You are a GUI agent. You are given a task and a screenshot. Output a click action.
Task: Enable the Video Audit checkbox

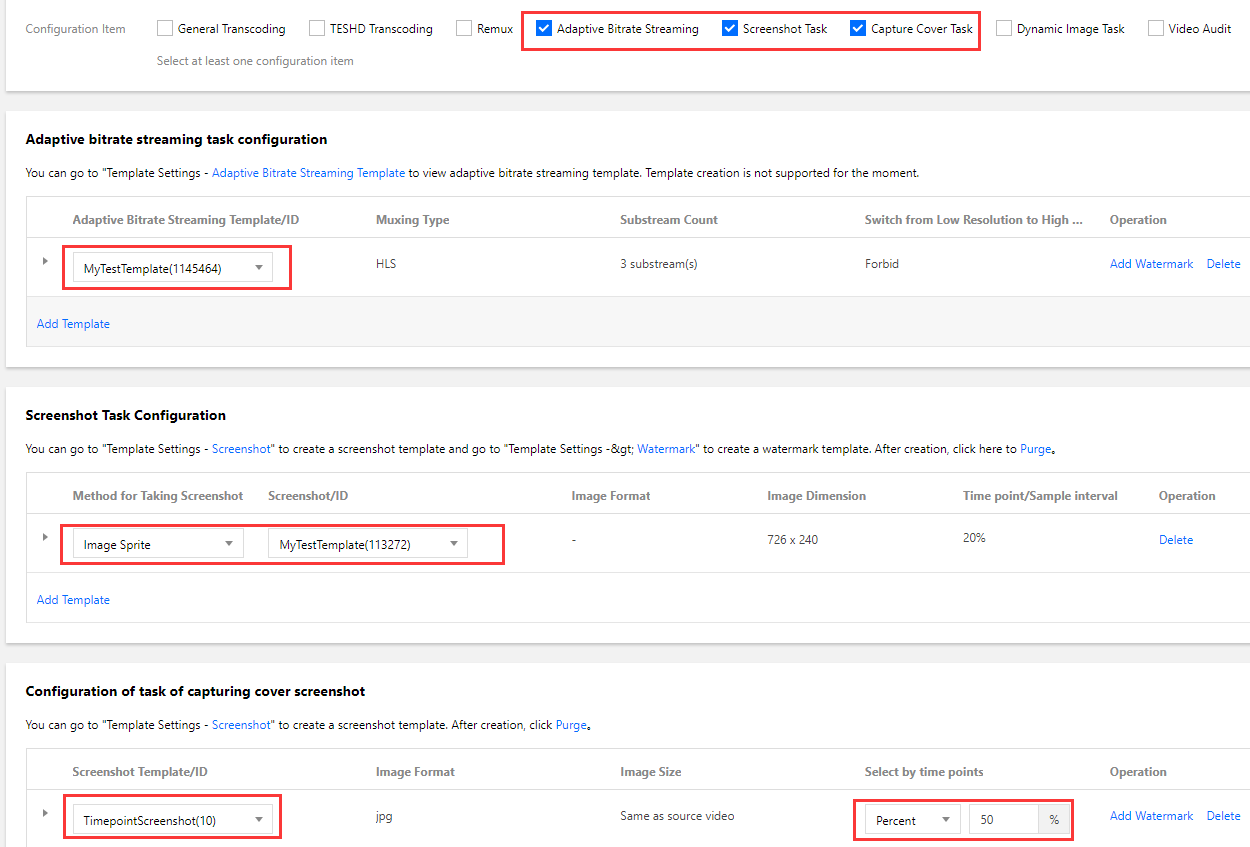click(x=1156, y=29)
